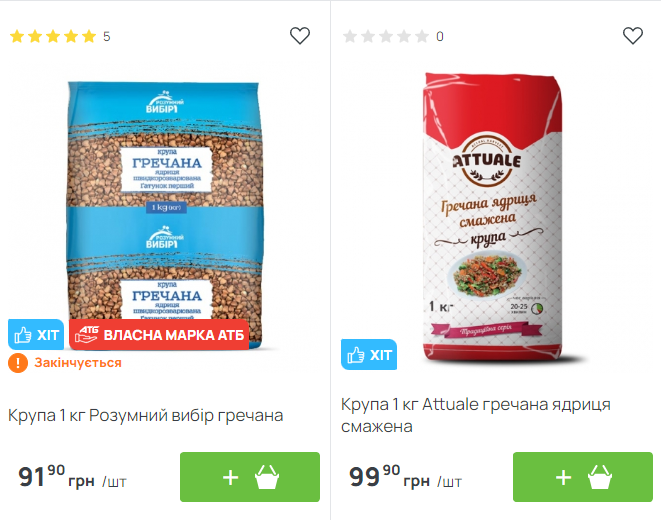Click the 91.90 грн price label
This screenshot has width=661, height=520.
pos(72,477)
